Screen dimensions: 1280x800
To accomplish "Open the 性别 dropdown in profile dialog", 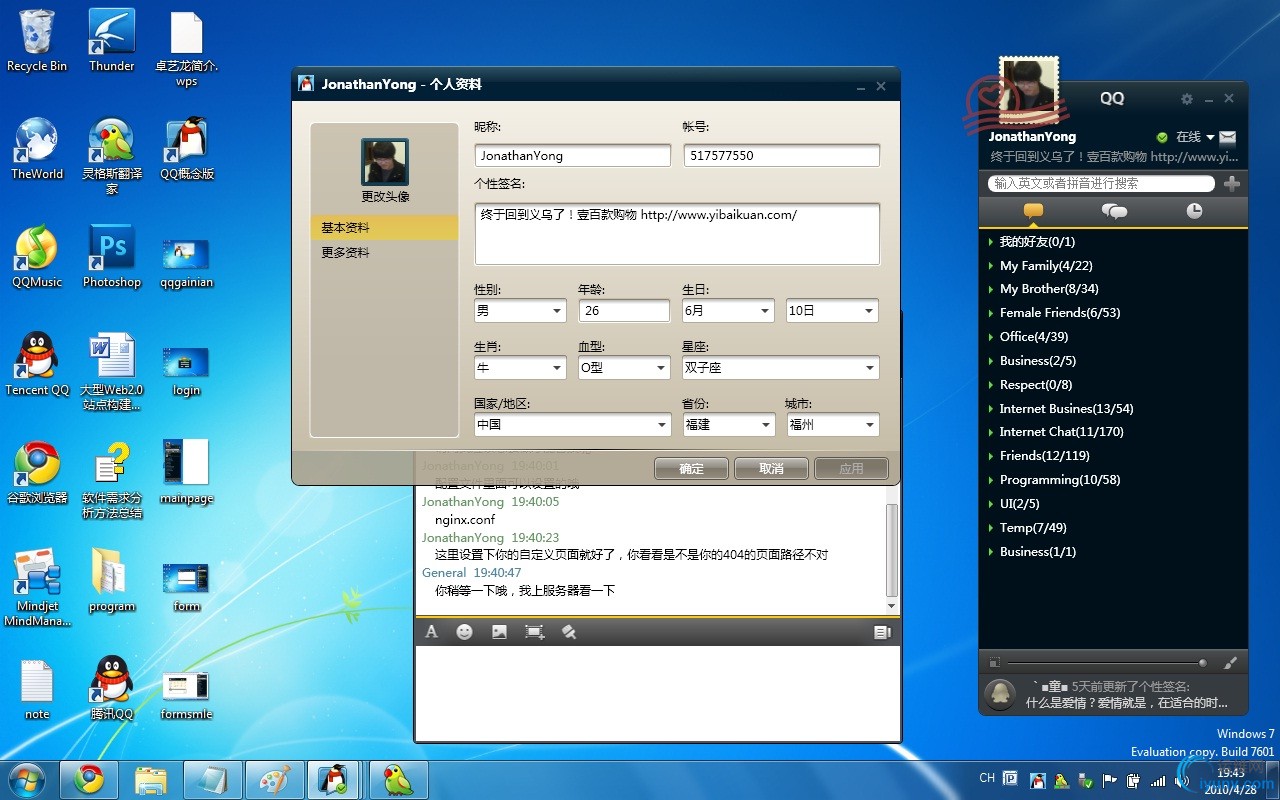I will point(520,311).
